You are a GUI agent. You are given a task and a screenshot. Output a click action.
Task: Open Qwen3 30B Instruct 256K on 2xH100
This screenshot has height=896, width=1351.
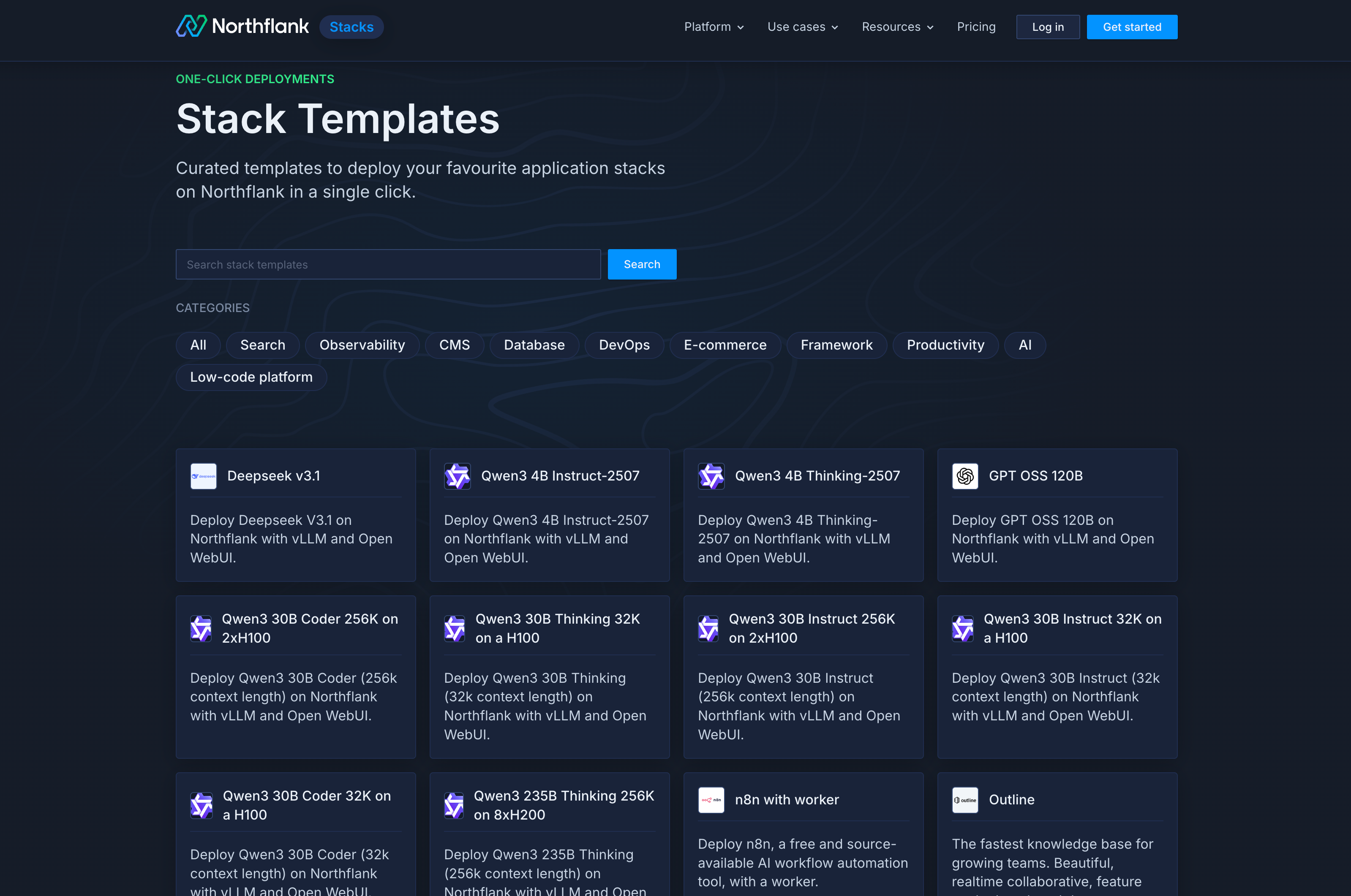pyautogui.click(x=812, y=629)
